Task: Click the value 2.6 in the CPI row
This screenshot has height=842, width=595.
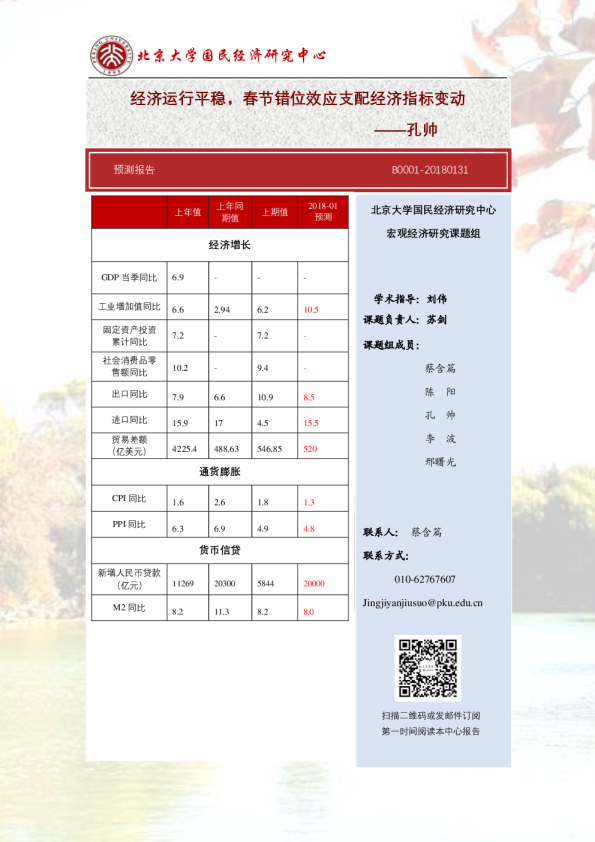Action: (x=220, y=503)
